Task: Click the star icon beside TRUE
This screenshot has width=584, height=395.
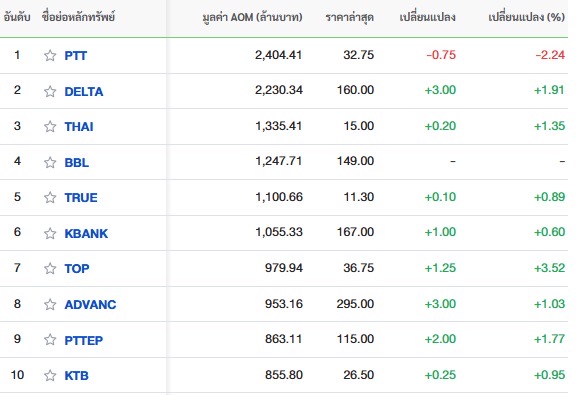Action: coord(50,197)
